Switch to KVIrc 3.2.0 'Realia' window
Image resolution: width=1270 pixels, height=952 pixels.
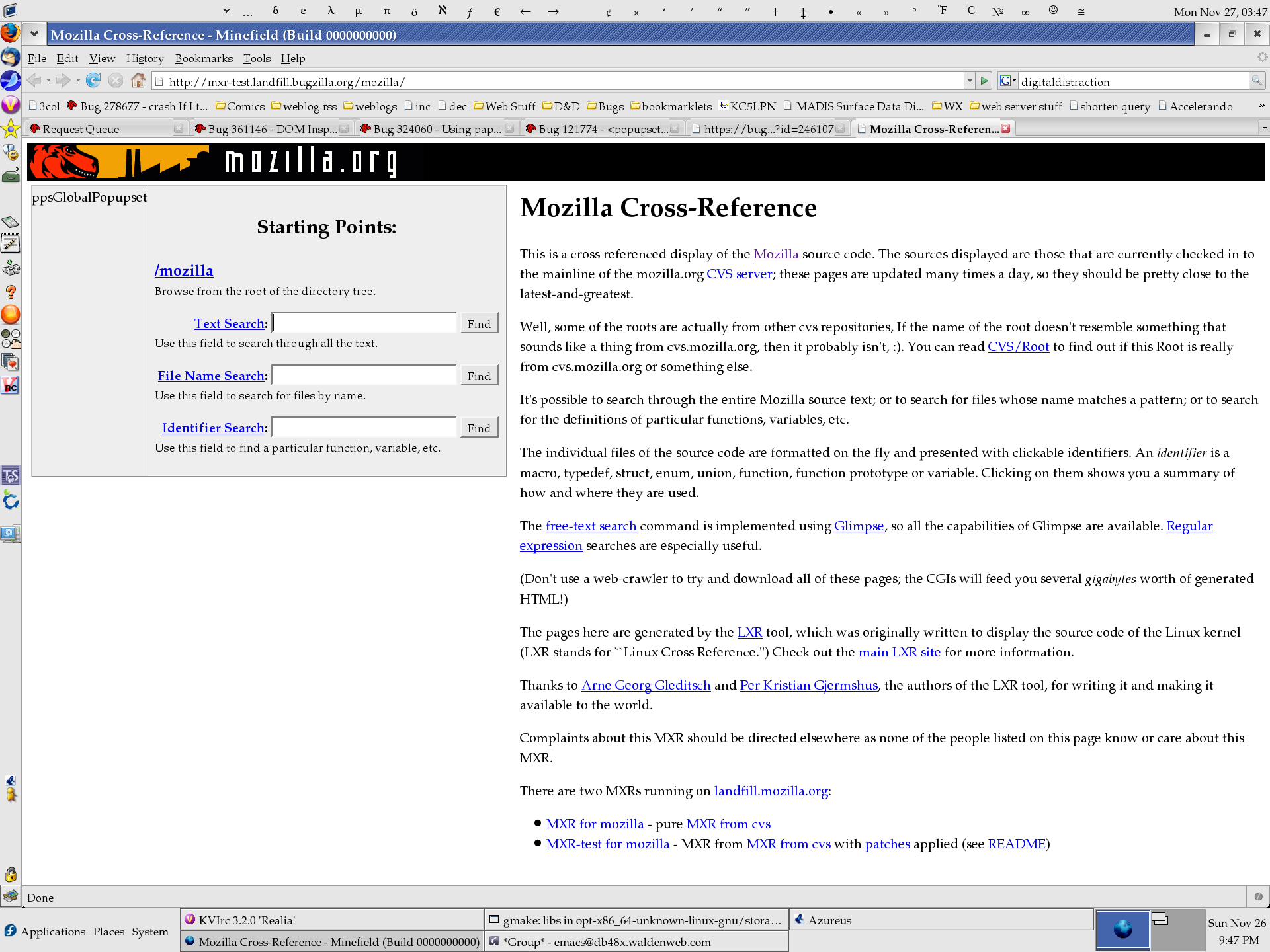pos(332,920)
